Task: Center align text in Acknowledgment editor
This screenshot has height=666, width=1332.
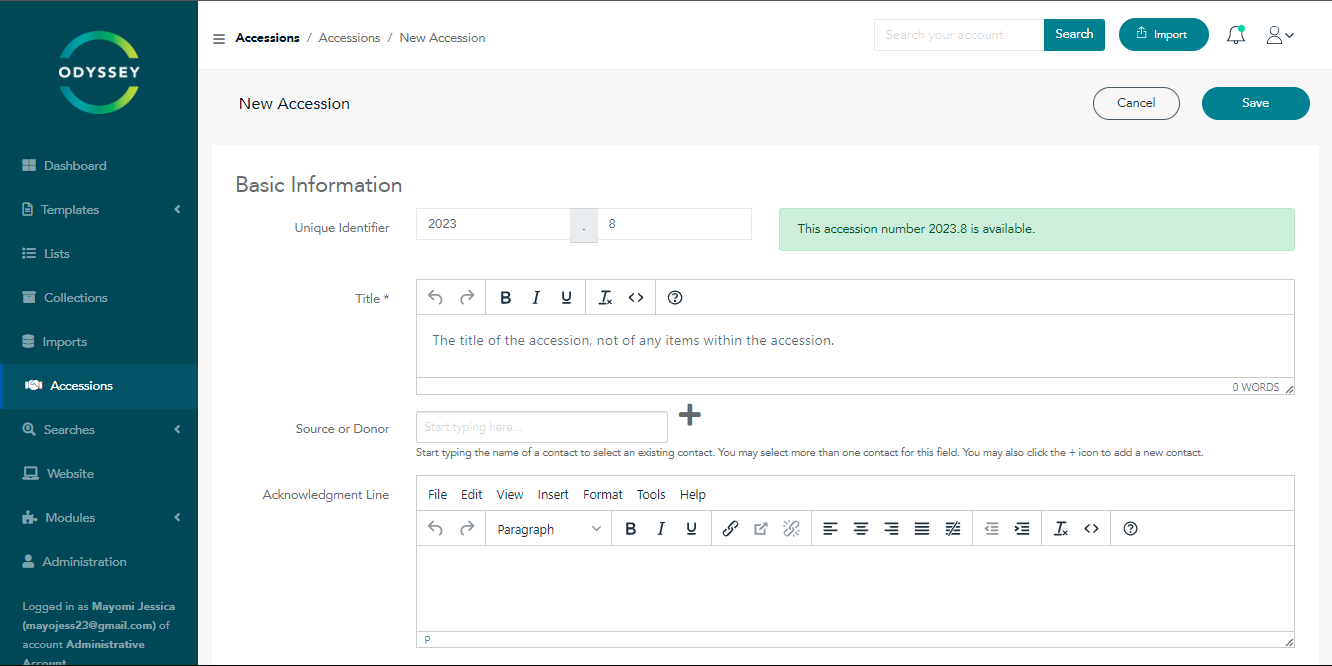Action: (860, 529)
